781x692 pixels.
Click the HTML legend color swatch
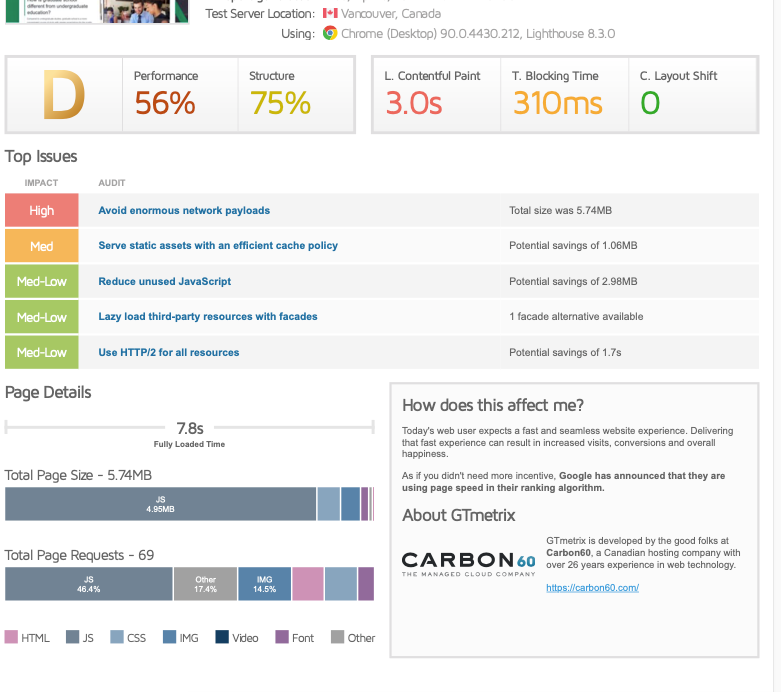pyautogui.click(x=11, y=637)
